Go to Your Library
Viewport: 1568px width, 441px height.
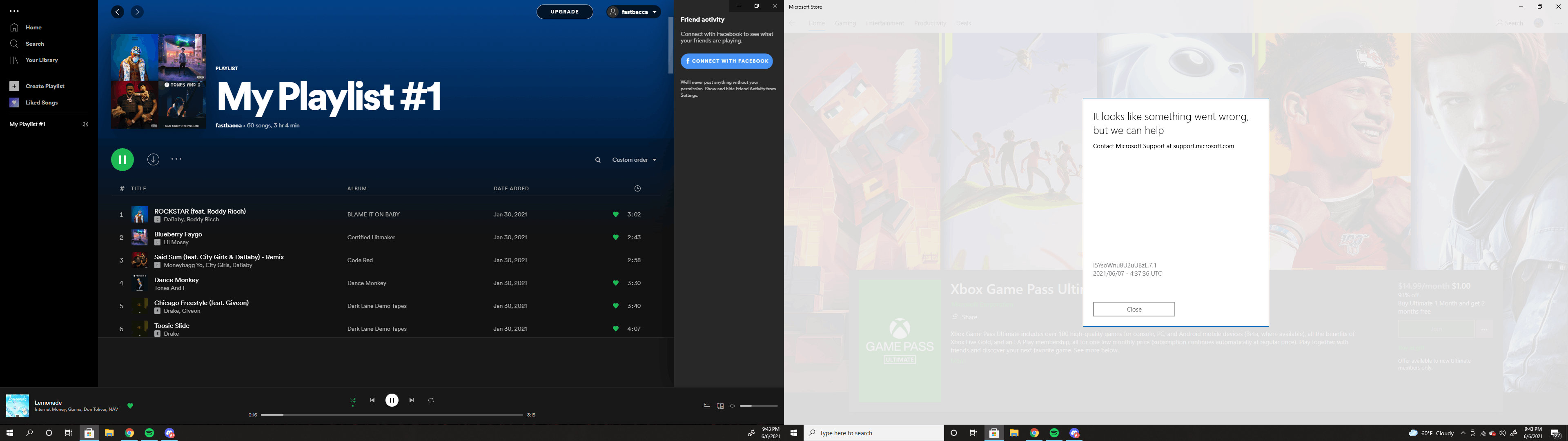click(41, 60)
